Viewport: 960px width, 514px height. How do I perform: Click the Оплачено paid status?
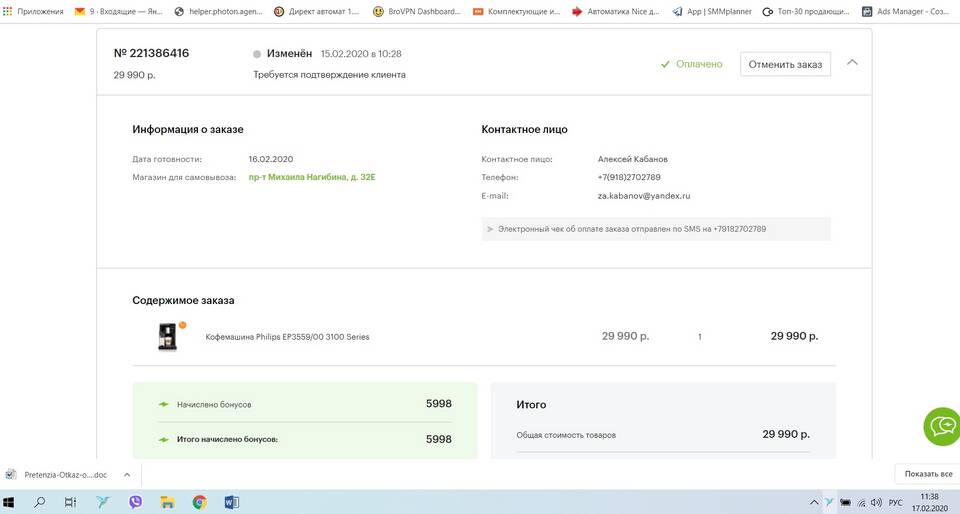point(692,64)
